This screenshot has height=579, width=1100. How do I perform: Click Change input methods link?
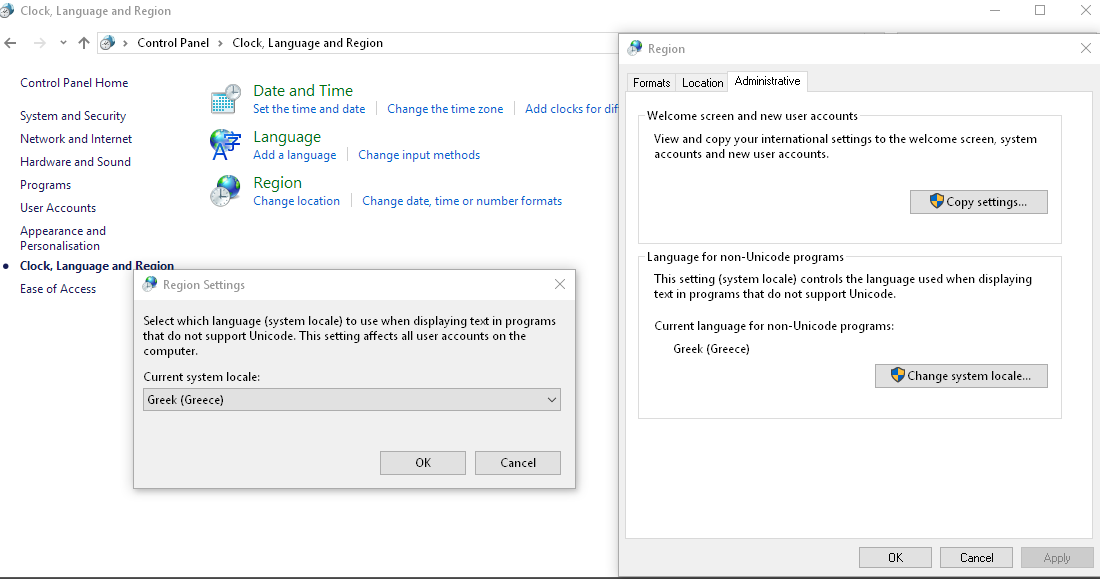[419, 155]
